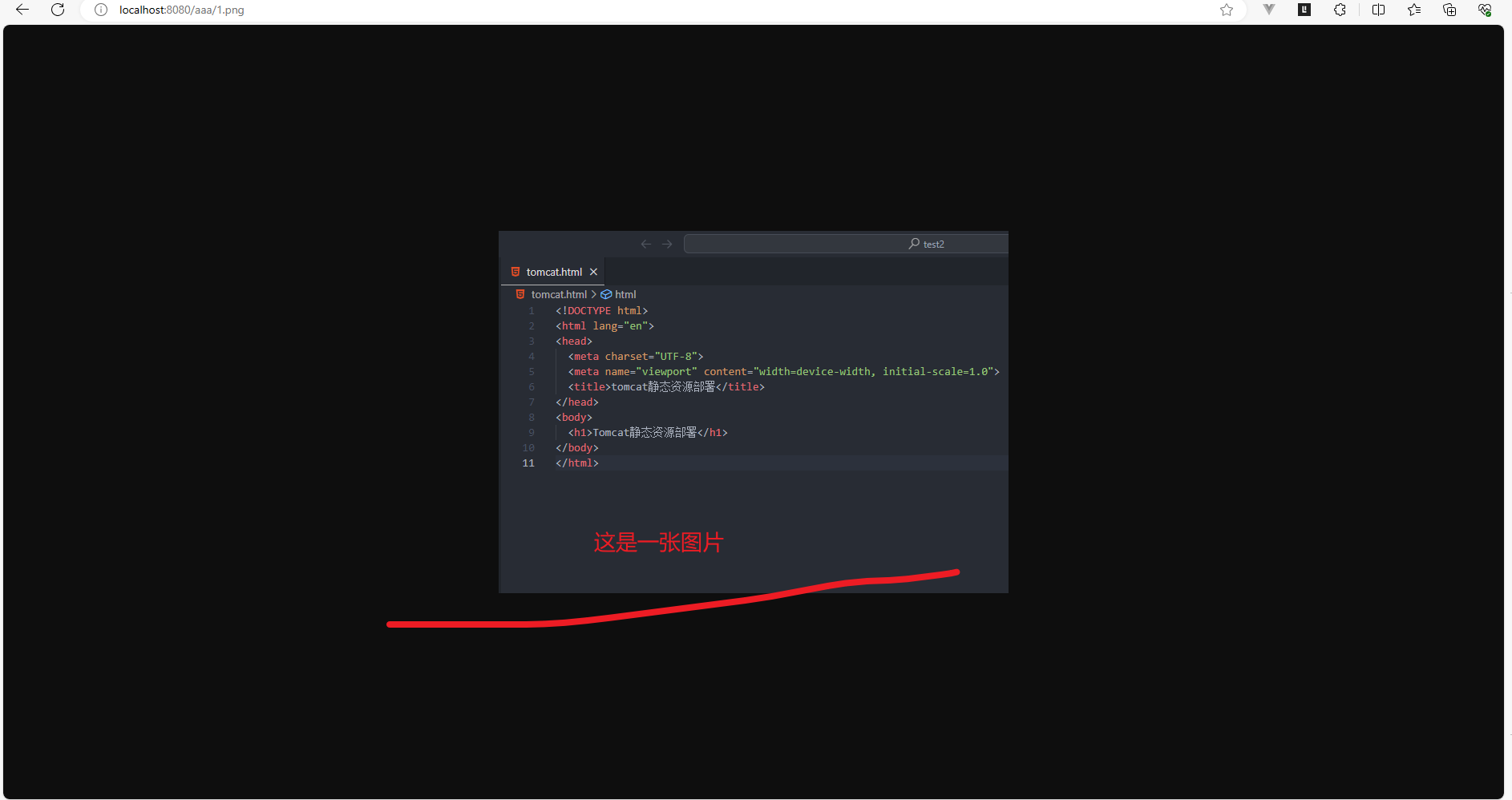1512x800 pixels.
Task: Click the close X on the pictured tomcat.html tab
Action: pyautogui.click(x=593, y=272)
